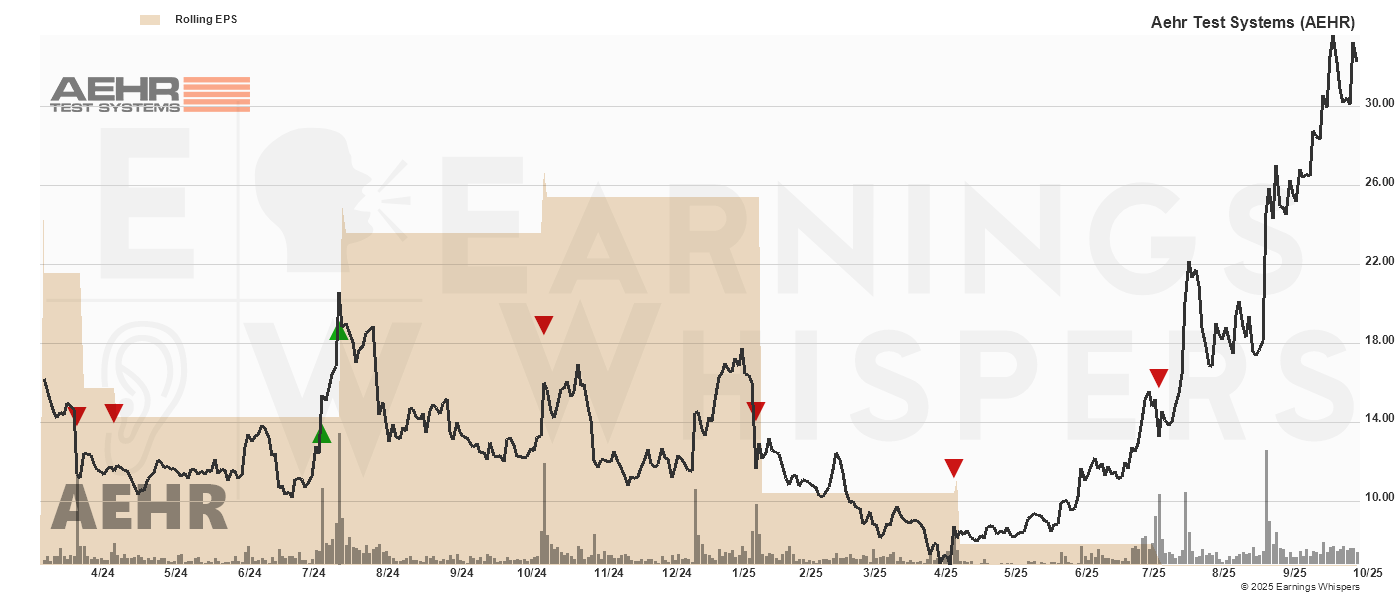Select the second red down-triangle above 4/24
The width and height of the screenshot is (1400, 600).
click(114, 412)
